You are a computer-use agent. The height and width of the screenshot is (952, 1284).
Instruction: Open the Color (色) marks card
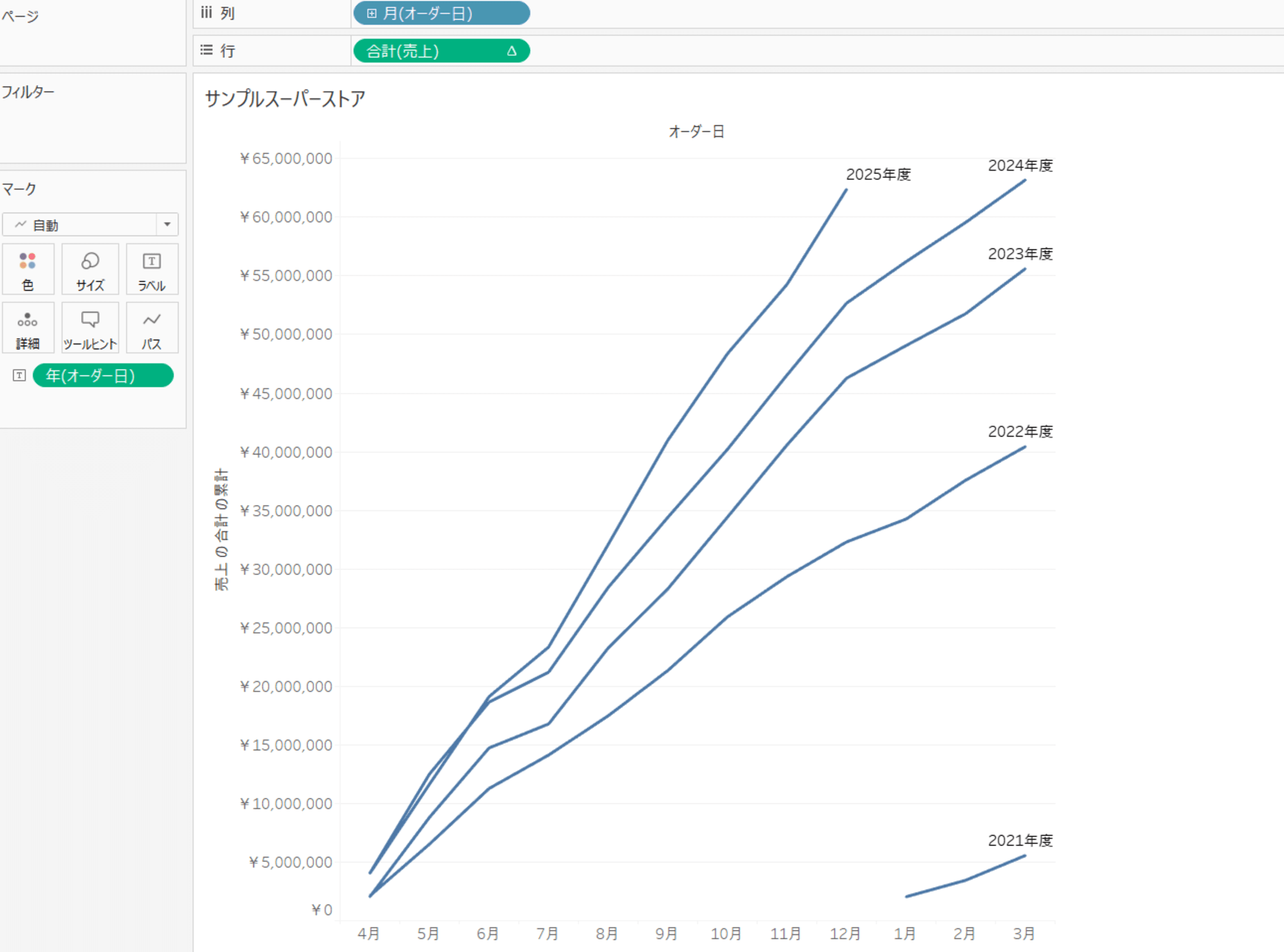(28, 270)
